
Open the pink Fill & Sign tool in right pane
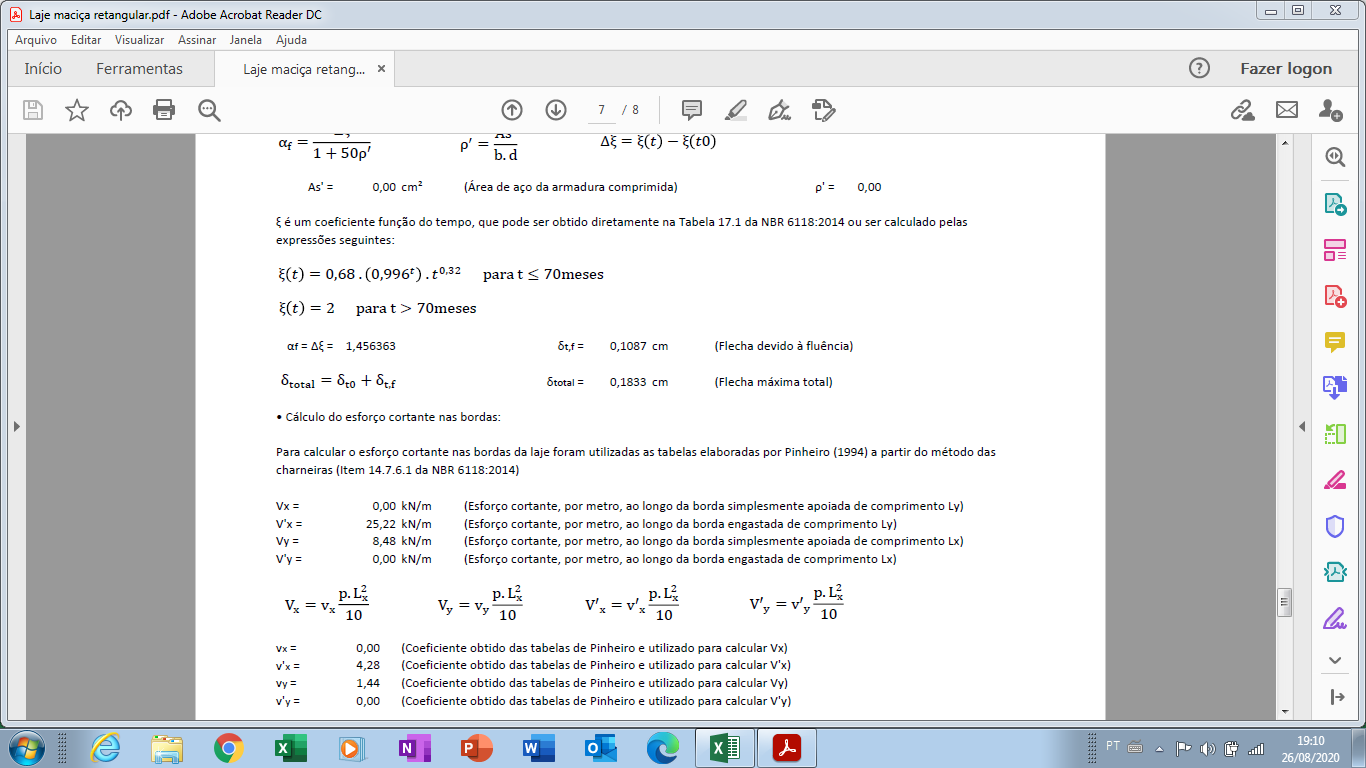(x=1335, y=480)
